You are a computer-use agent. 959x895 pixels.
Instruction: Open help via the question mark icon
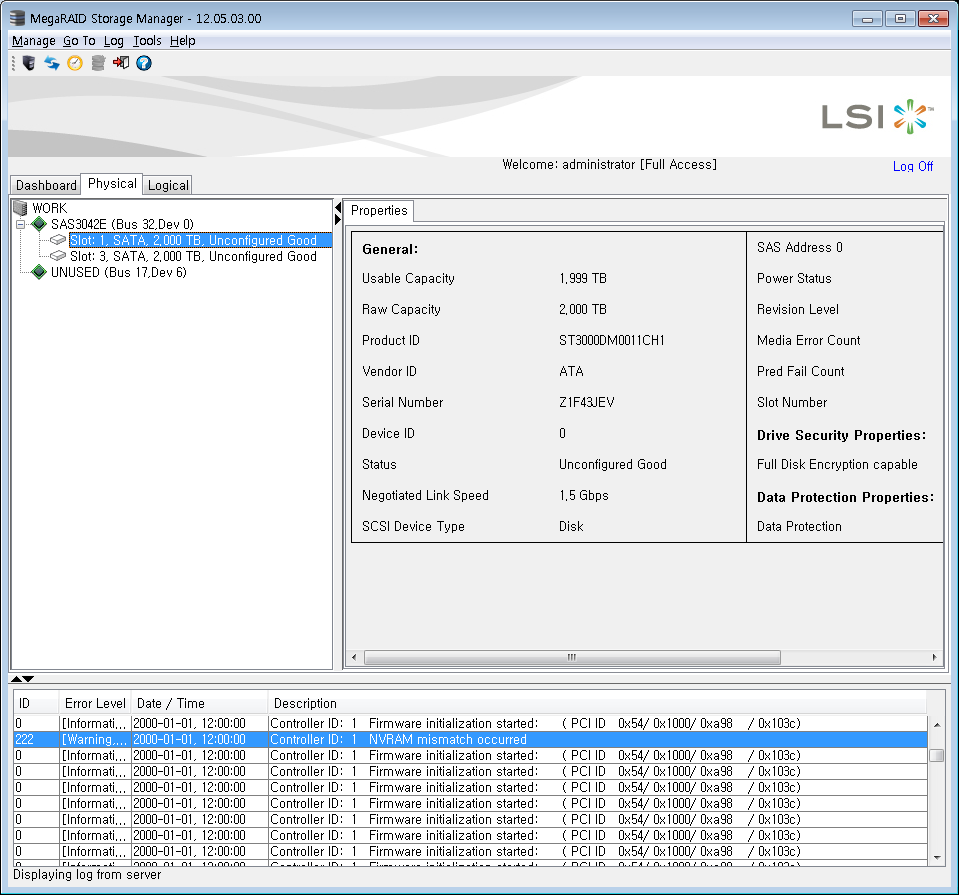point(144,63)
